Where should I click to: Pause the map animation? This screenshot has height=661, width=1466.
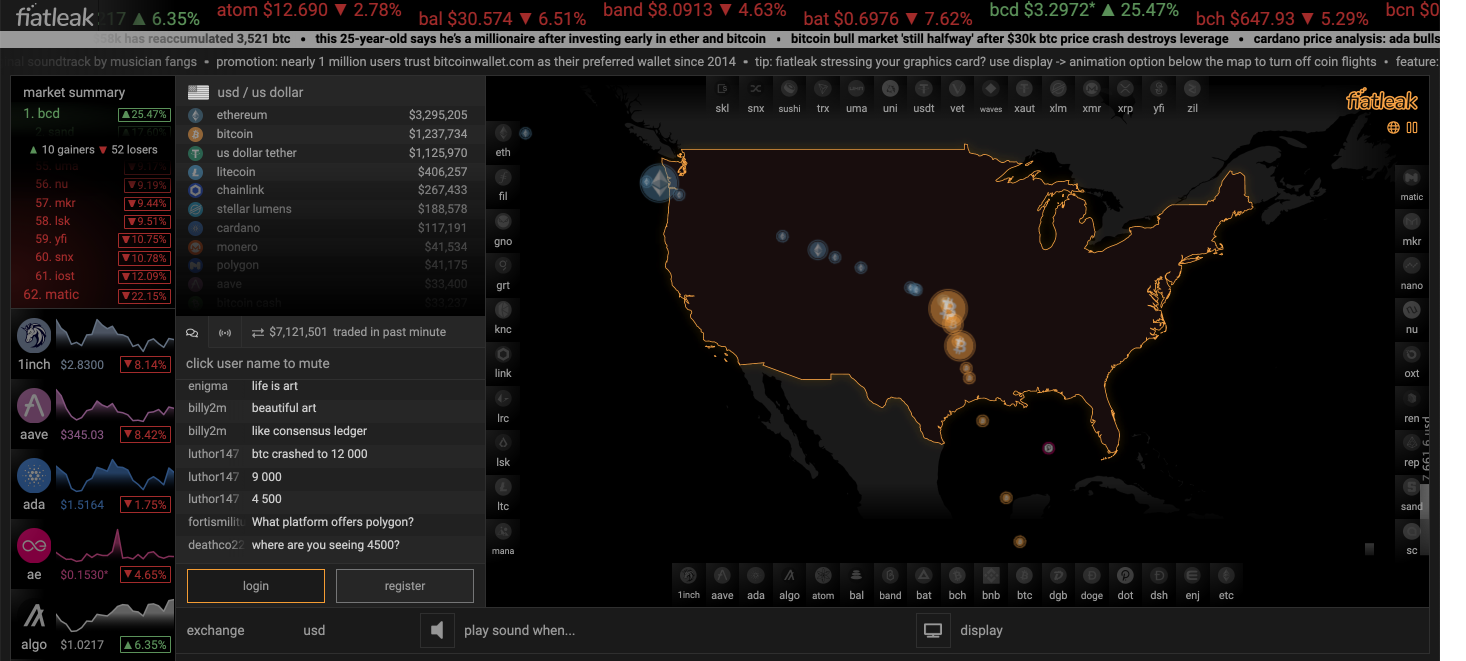pyautogui.click(x=1412, y=128)
